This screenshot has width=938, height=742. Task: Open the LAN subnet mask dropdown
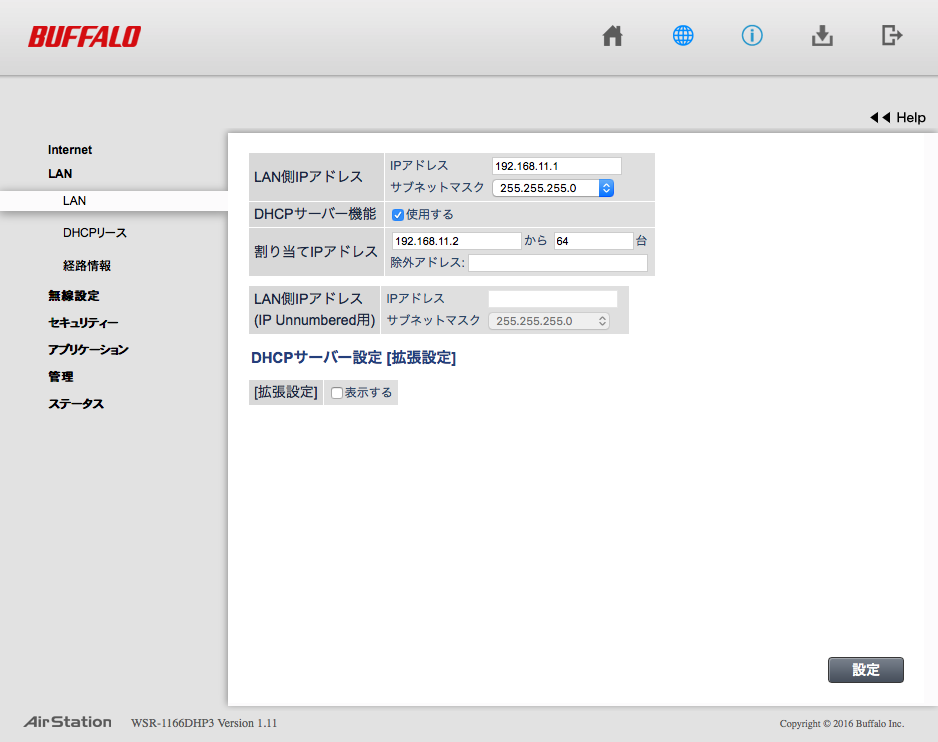point(553,188)
